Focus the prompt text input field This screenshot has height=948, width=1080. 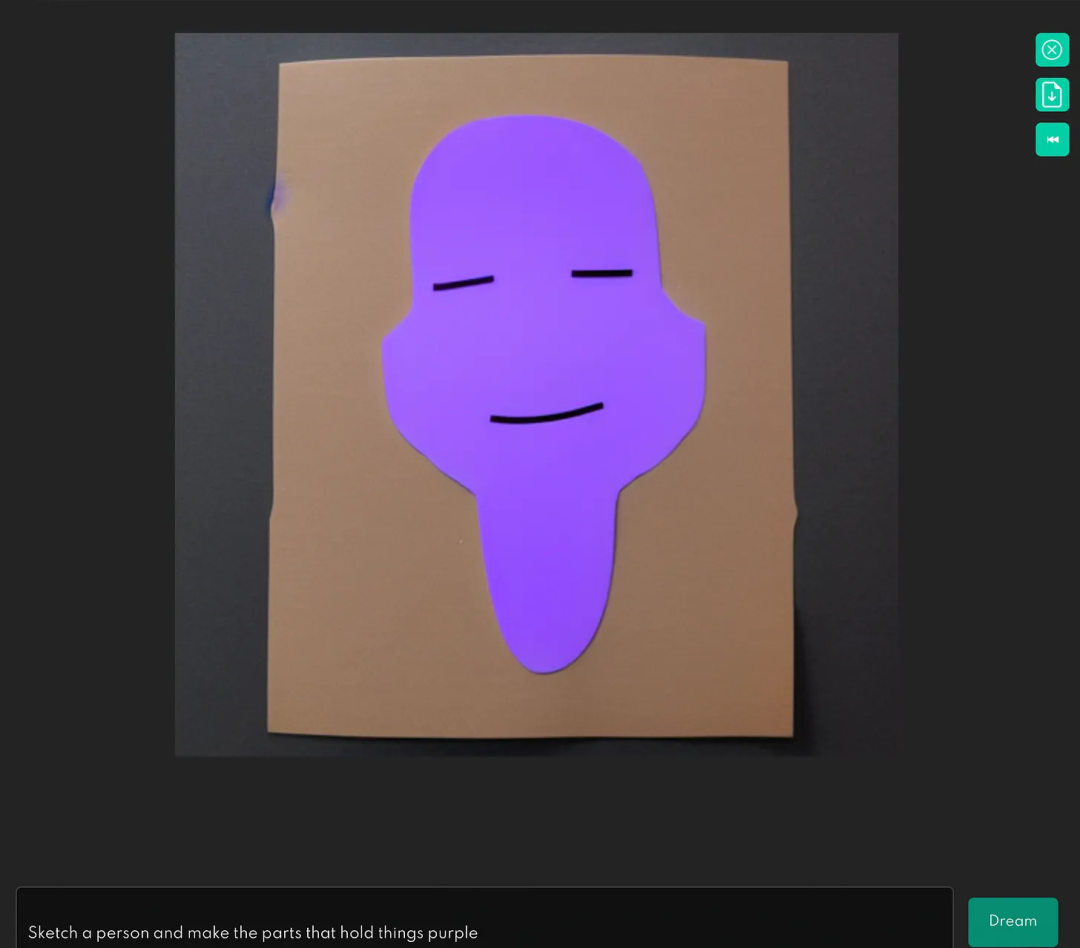pyautogui.click(x=484, y=918)
